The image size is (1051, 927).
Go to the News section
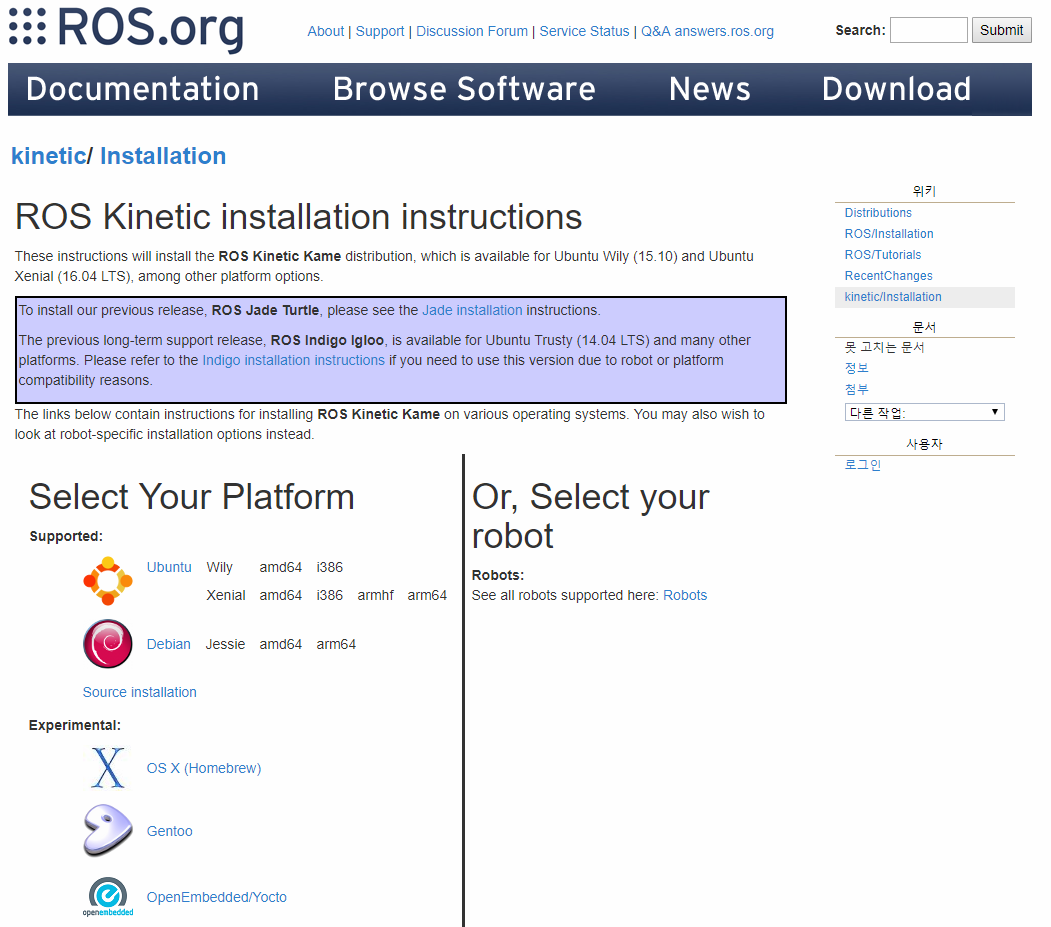(x=710, y=89)
